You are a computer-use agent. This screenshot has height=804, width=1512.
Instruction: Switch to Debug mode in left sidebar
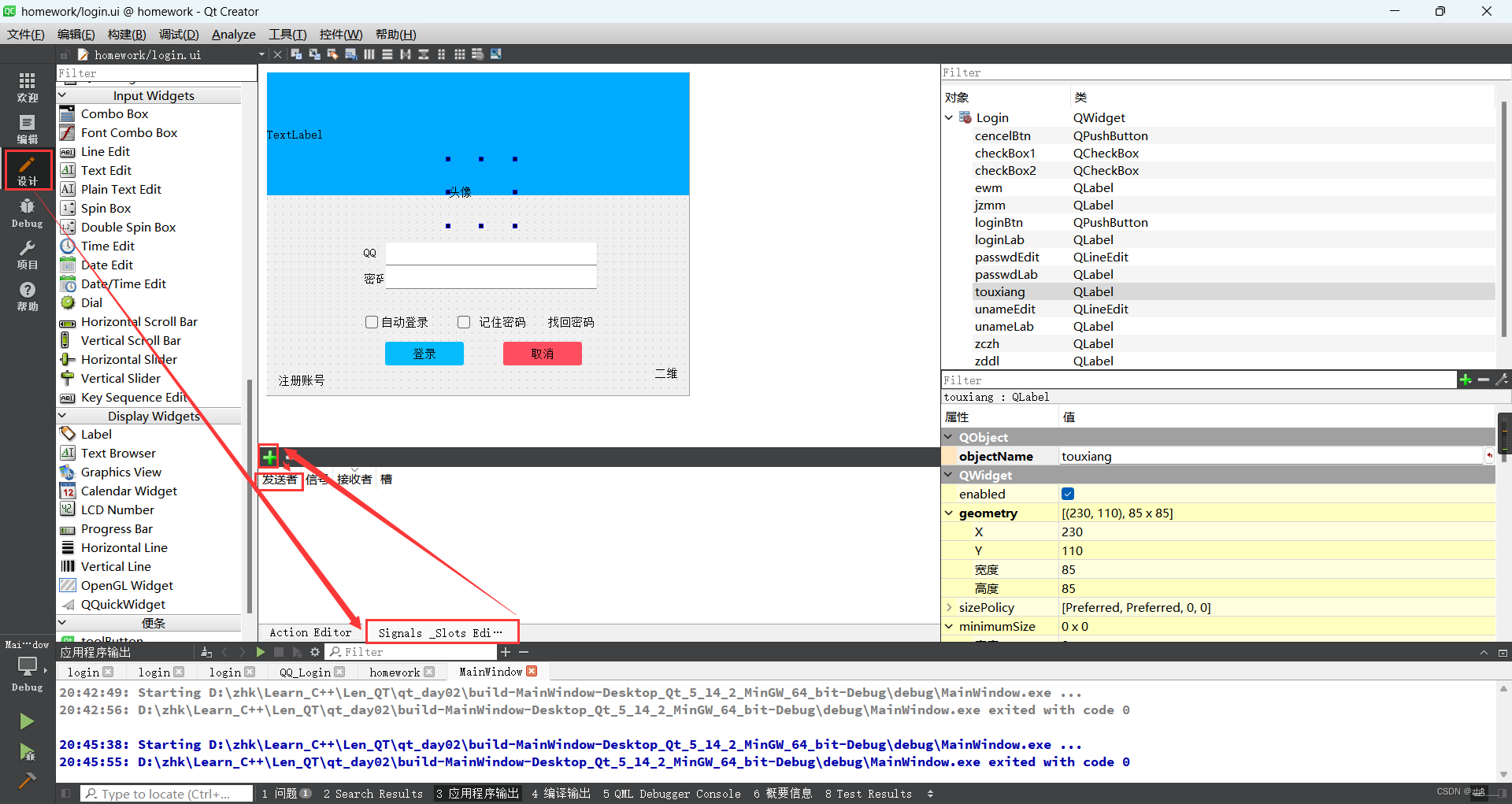28,213
